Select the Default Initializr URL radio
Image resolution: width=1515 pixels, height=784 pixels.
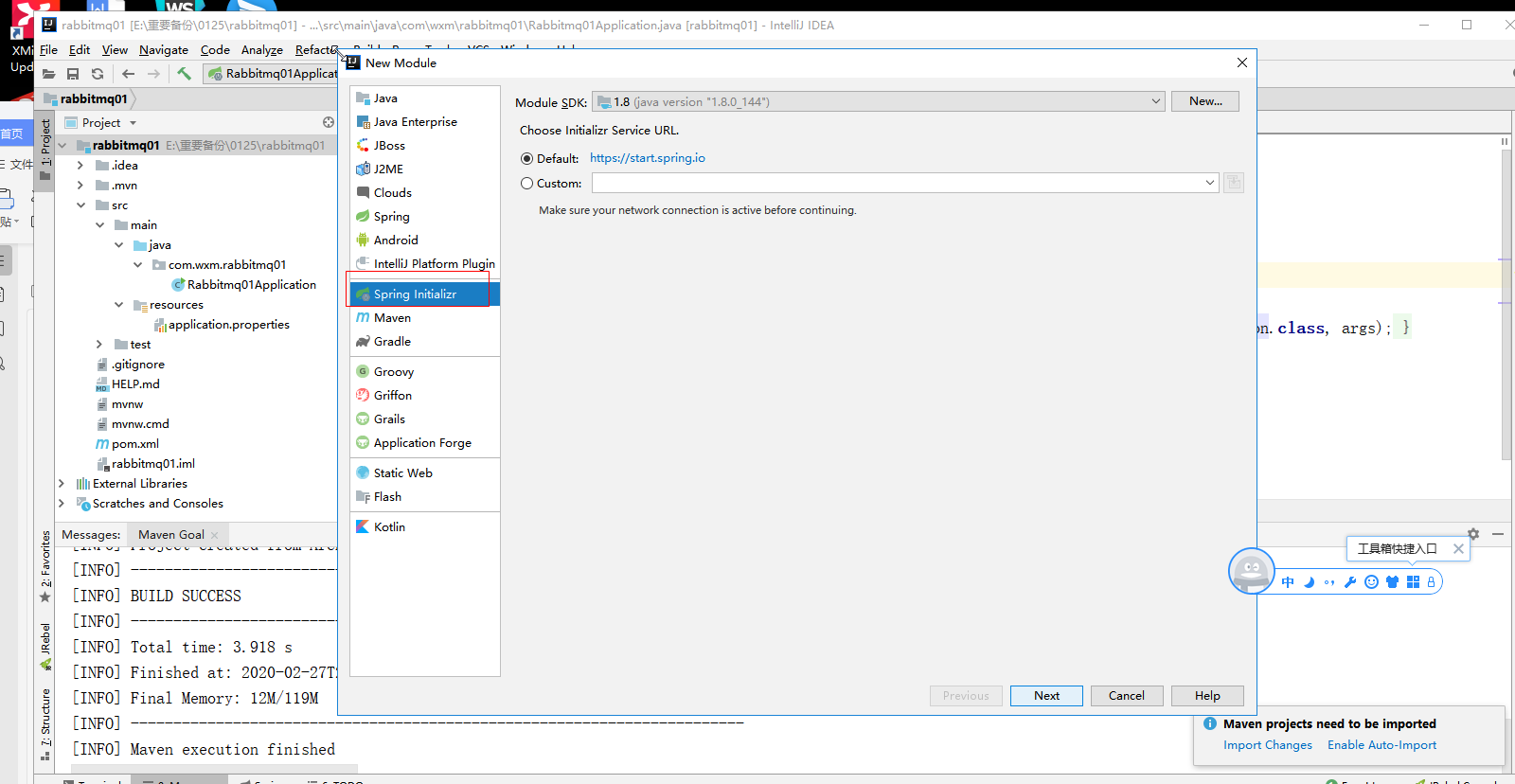point(526,159)
